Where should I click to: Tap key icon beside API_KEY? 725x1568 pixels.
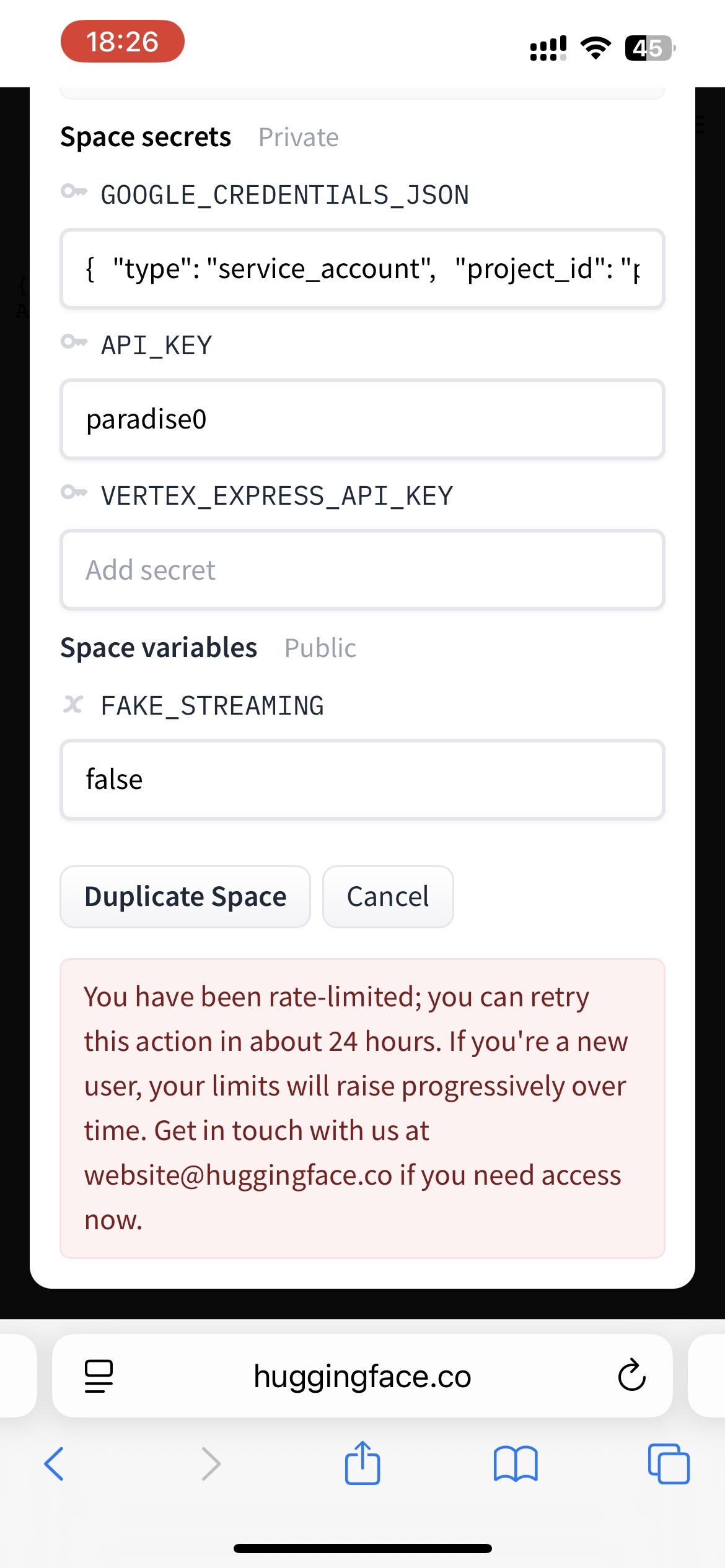pyautogui.click(x=74, y=341)
